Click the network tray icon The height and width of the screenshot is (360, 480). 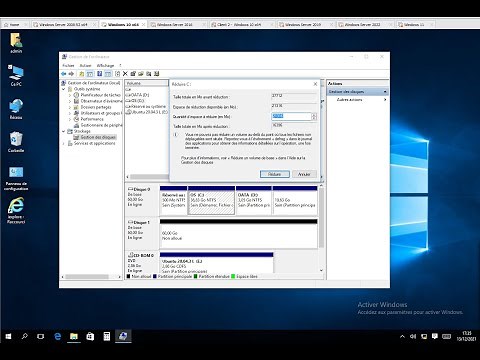click(x=424, y=336)
